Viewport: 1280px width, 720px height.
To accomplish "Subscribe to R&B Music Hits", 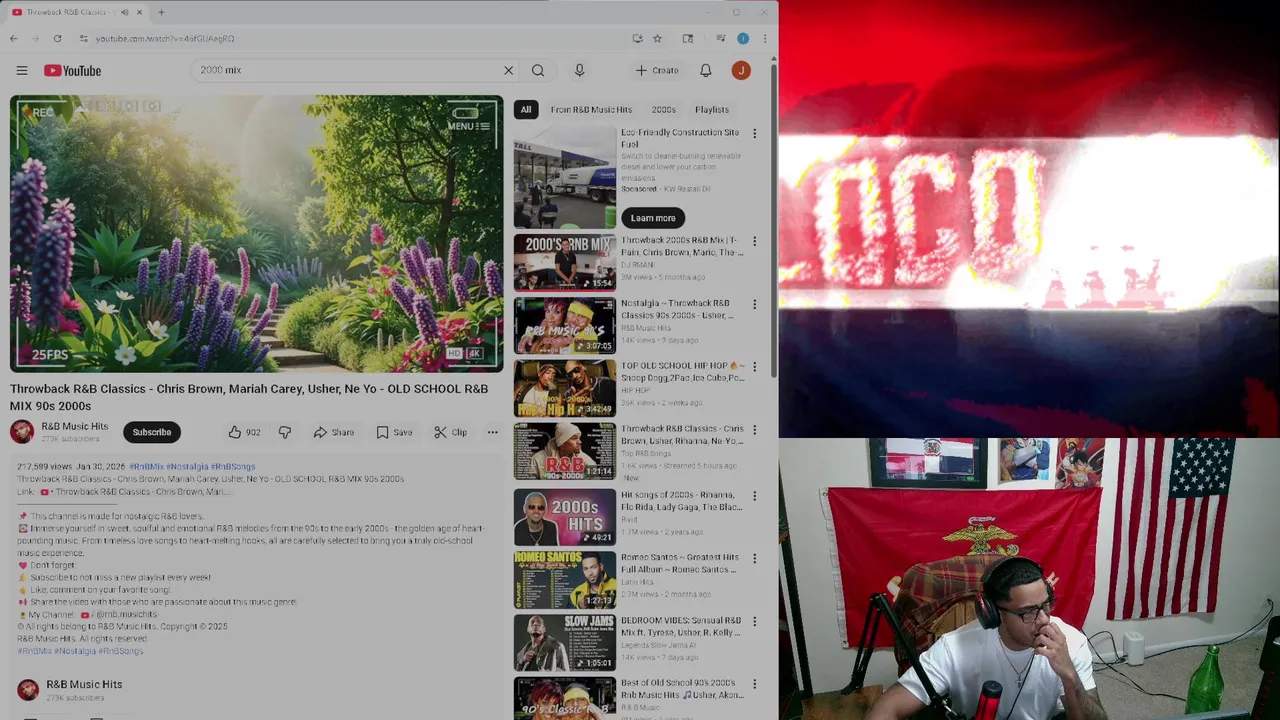I will tap(152, 432).
